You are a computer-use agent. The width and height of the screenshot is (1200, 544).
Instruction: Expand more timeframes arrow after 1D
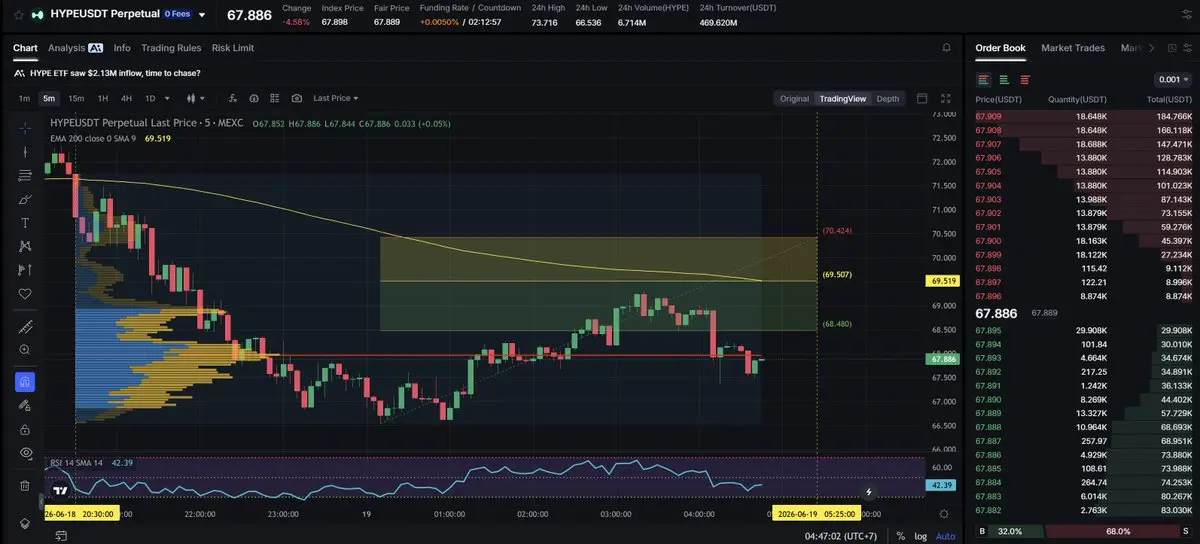pos(168,98)
